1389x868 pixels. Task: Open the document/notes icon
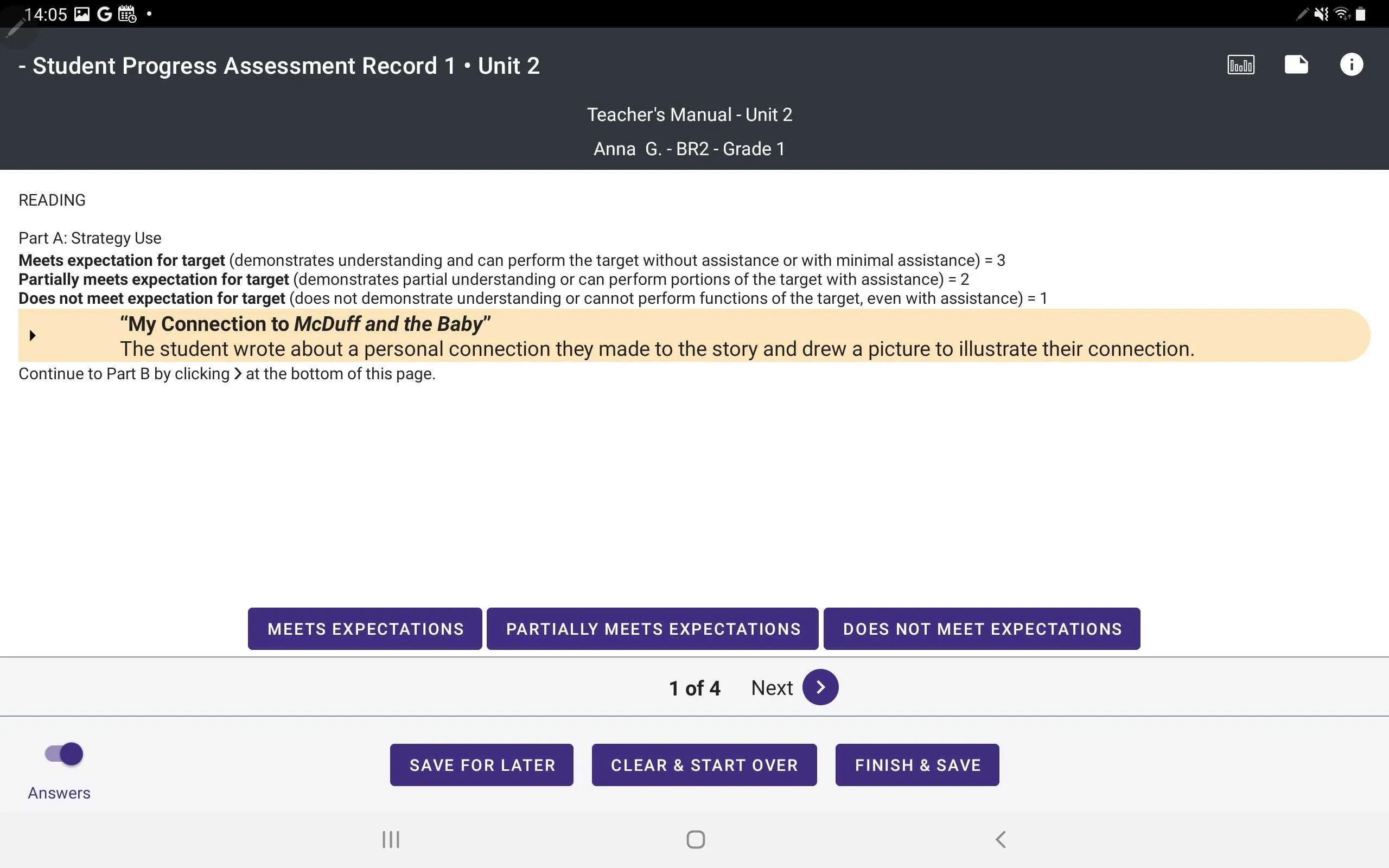click(1297, 64)
